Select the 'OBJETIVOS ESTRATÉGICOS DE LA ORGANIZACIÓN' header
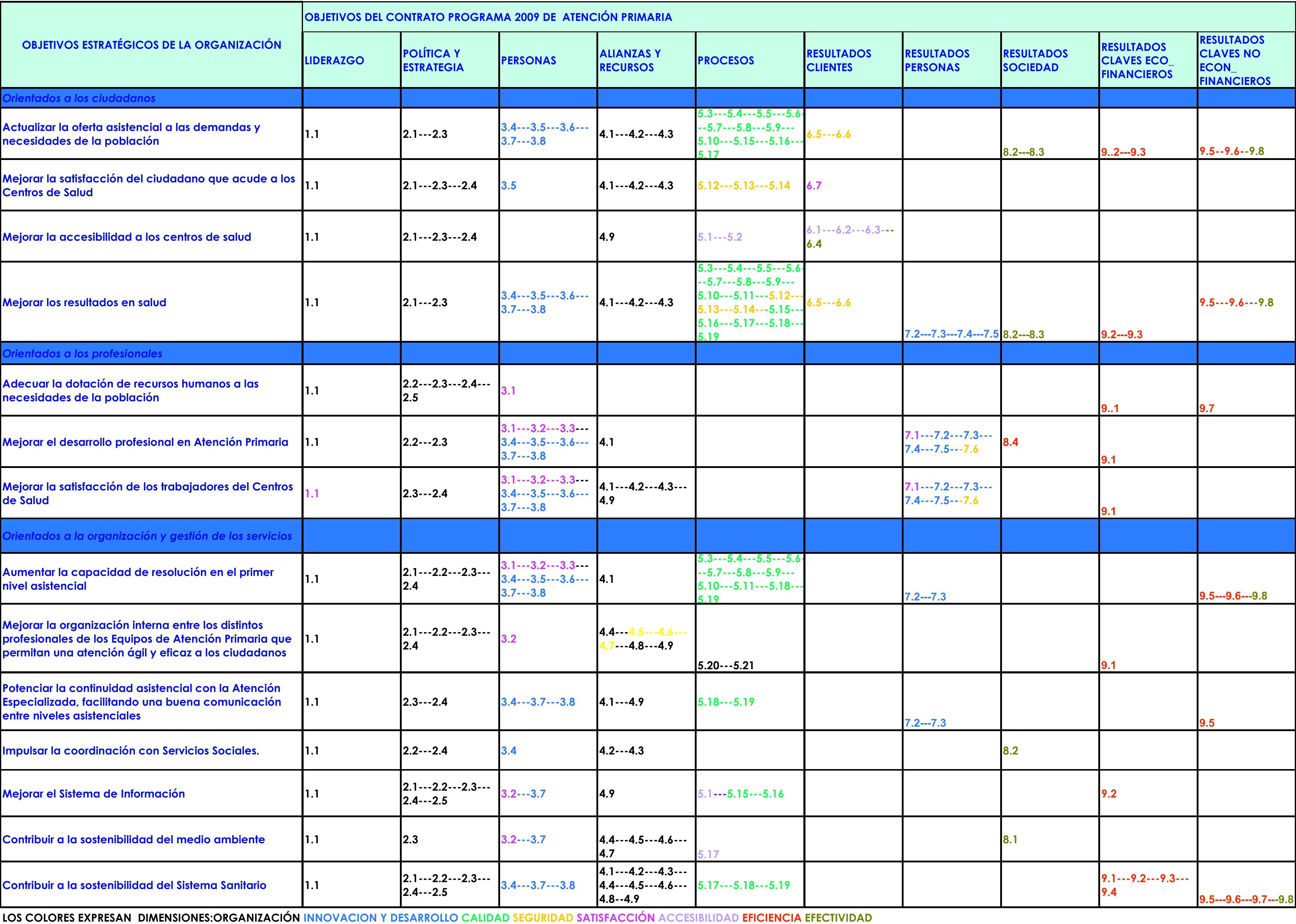The height and width of the screenshot is (924, 1296). point(151,45)
